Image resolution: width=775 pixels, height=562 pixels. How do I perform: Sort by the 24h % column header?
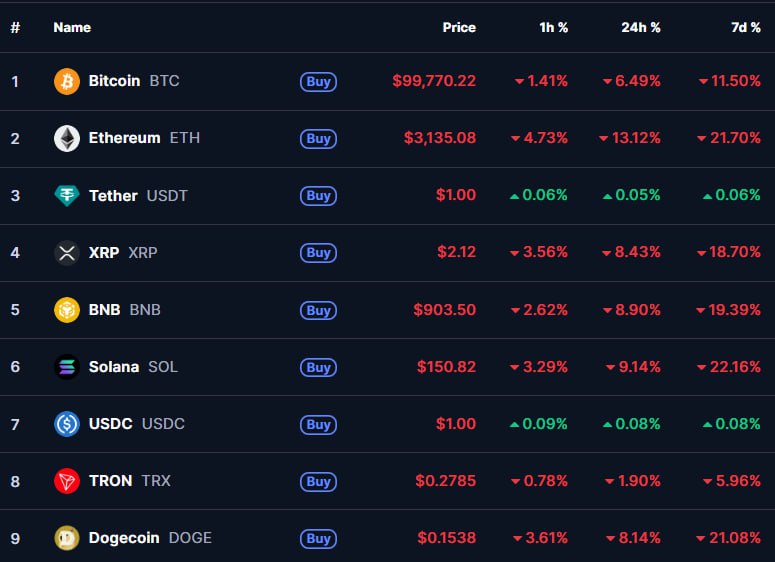(x=641, y=28)
